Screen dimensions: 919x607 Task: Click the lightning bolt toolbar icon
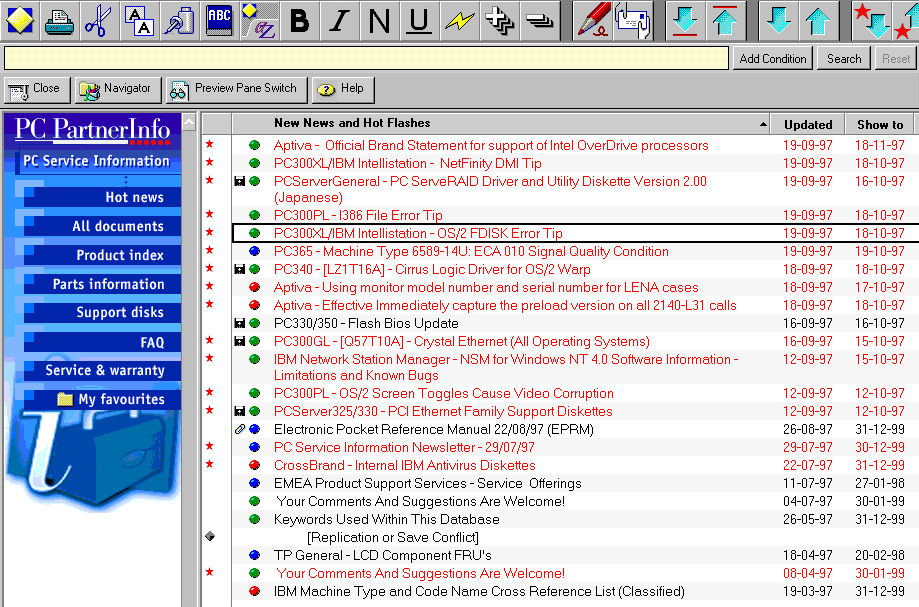[459, 20]
